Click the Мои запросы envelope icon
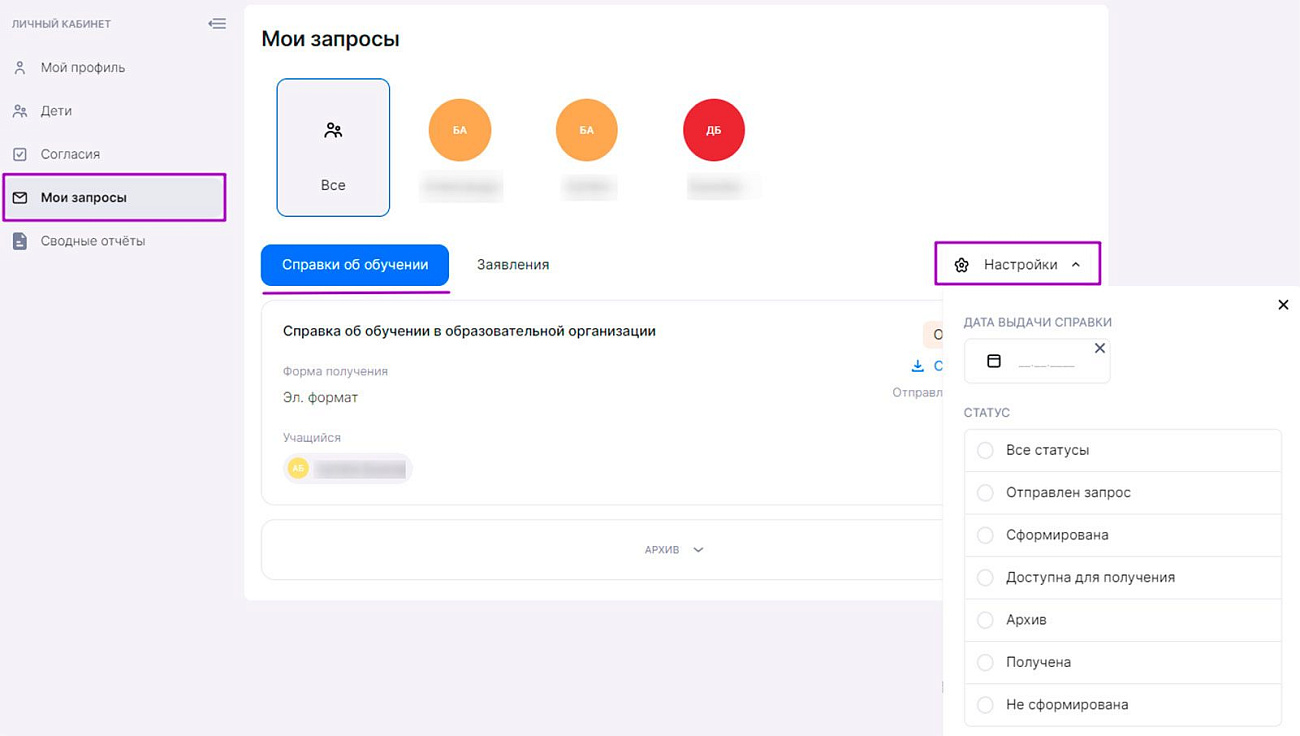 coord(20,198)
